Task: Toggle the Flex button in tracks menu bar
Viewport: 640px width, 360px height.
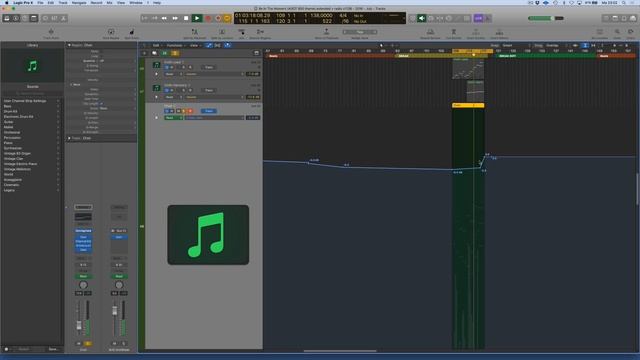Action: coord(218,45)
